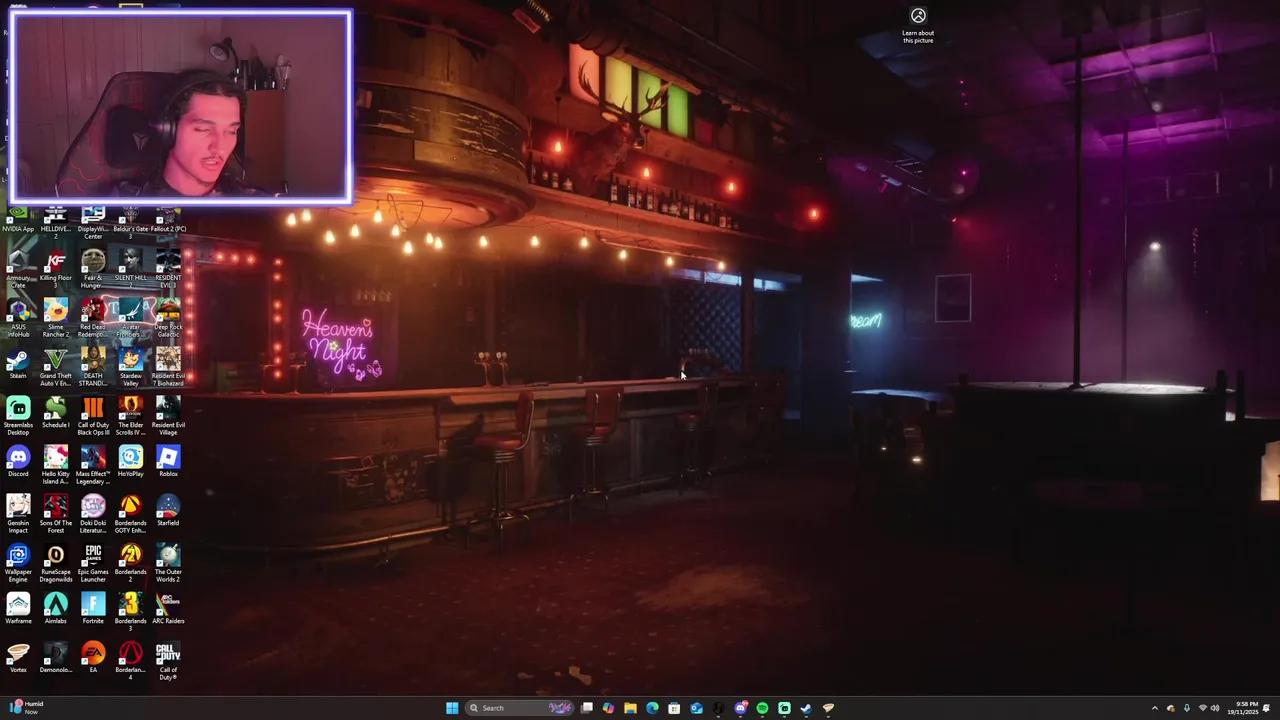Screen dimensions: 1280x720
Task: Open Spotify from the taskbar
Action: click(762, 708)
